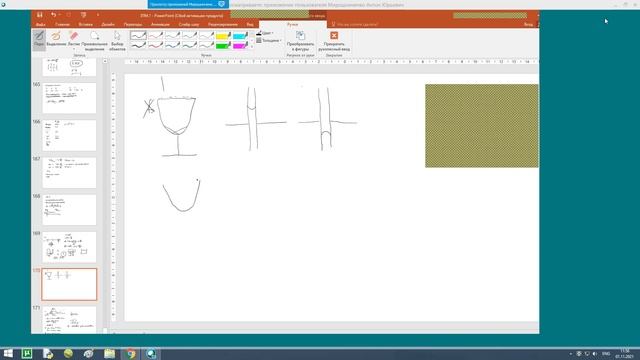The height and width of the screenshot is (360, 640).
Task: Choose the thin red pen in top row
Action: pyautogui.click(x=156, y=36)
